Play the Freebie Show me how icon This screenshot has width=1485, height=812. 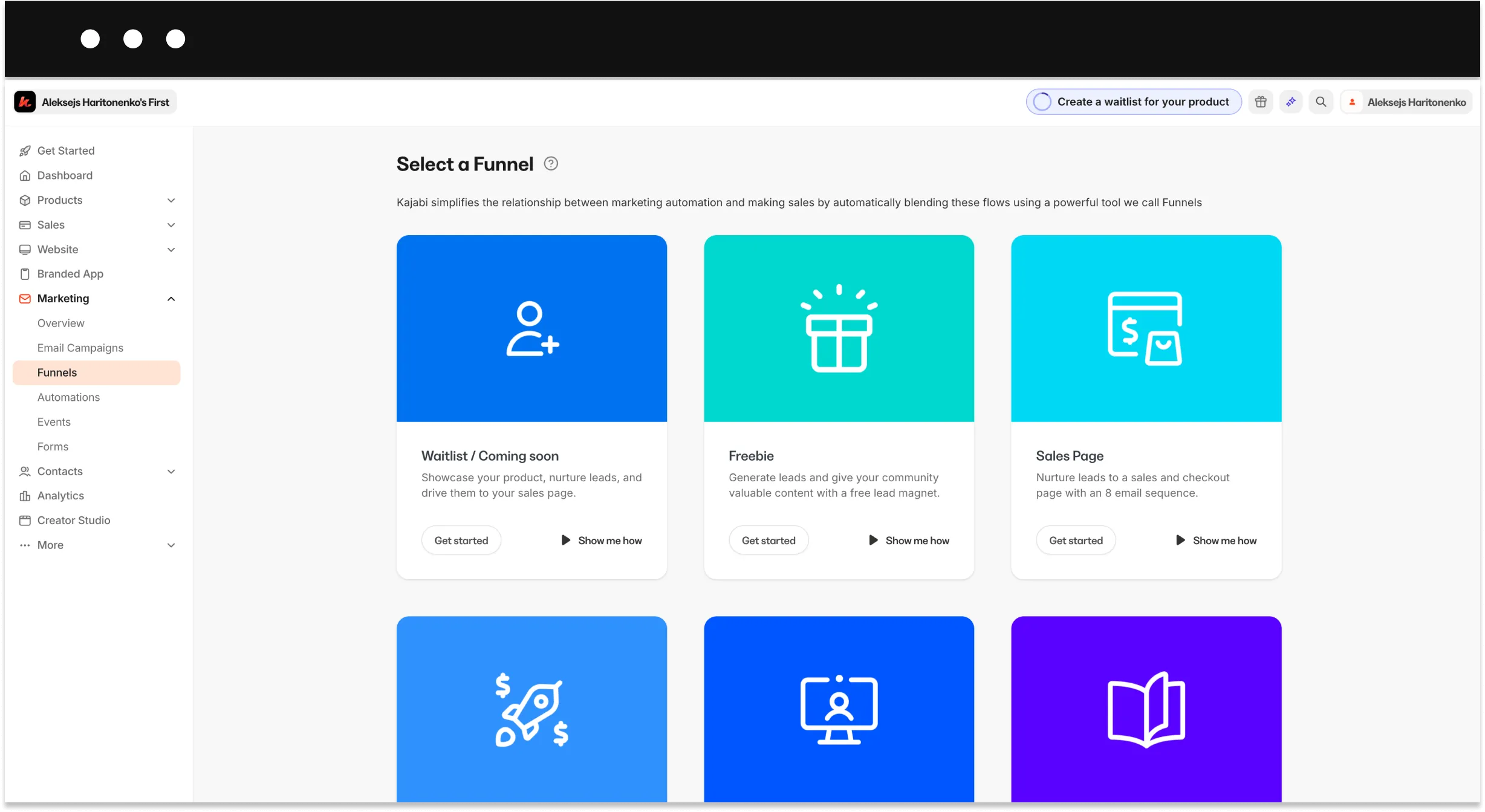click(x=873, y=540)
